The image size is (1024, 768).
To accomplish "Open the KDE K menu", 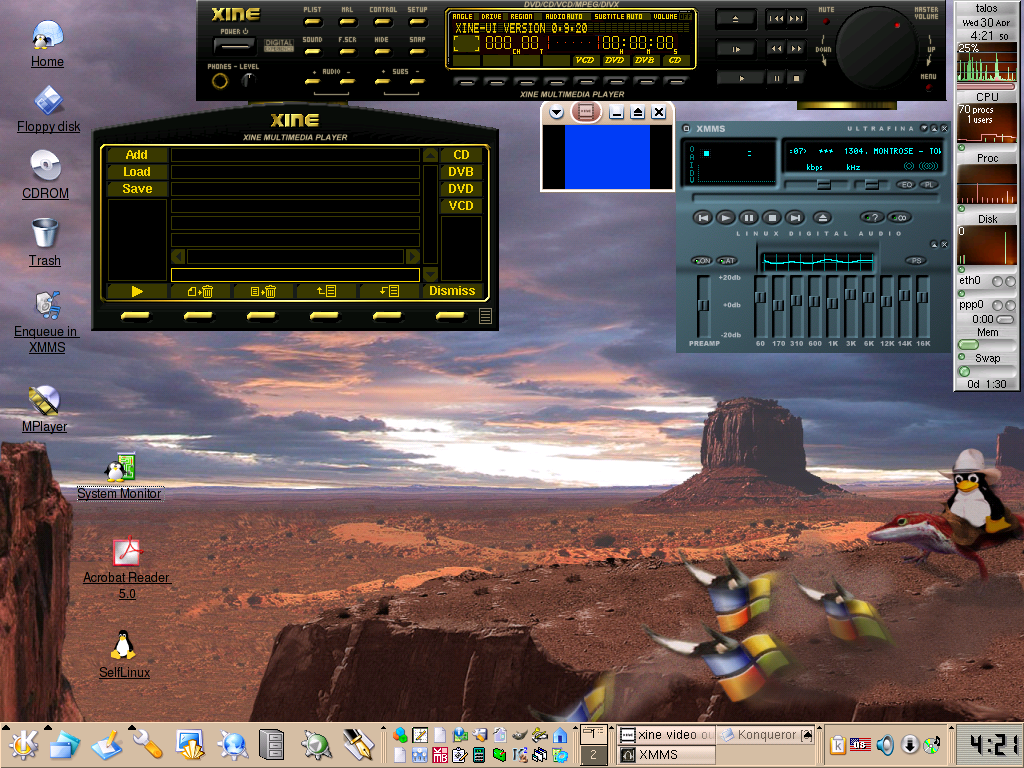I will [x=22, y=745].
